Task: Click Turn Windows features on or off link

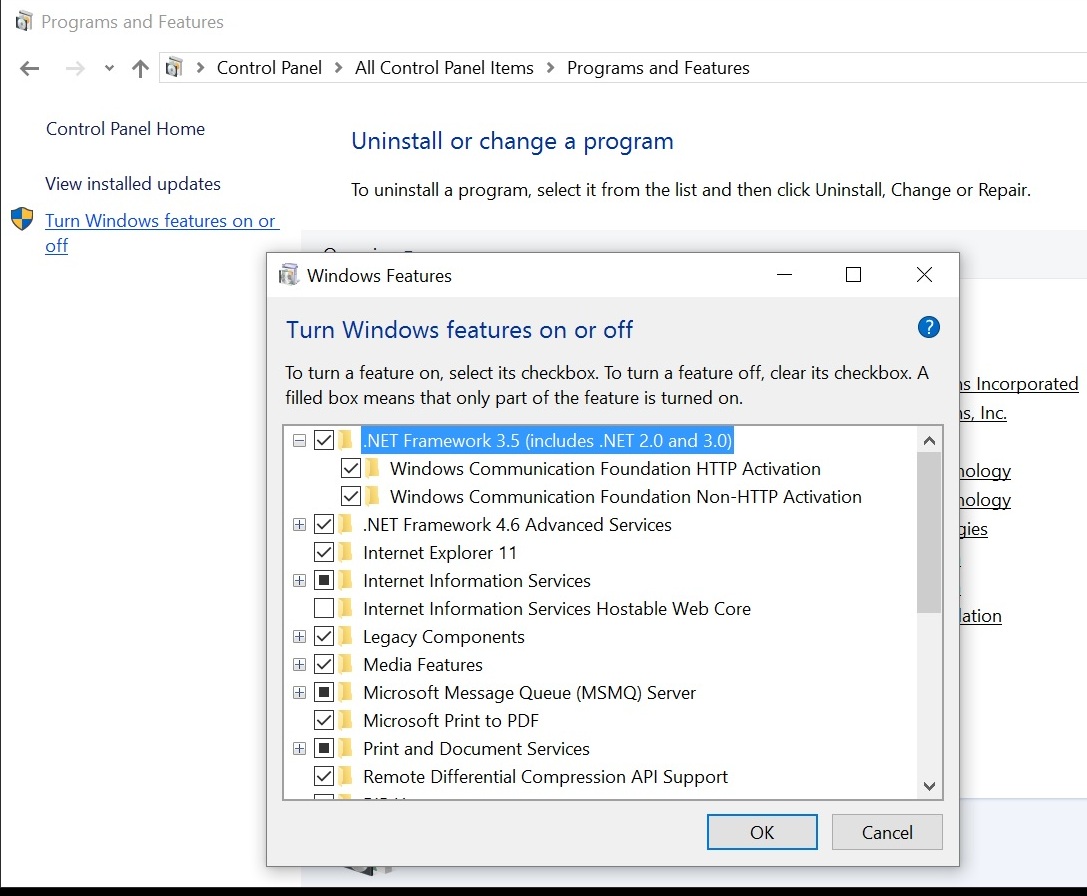Action: [x=161, y=233]
